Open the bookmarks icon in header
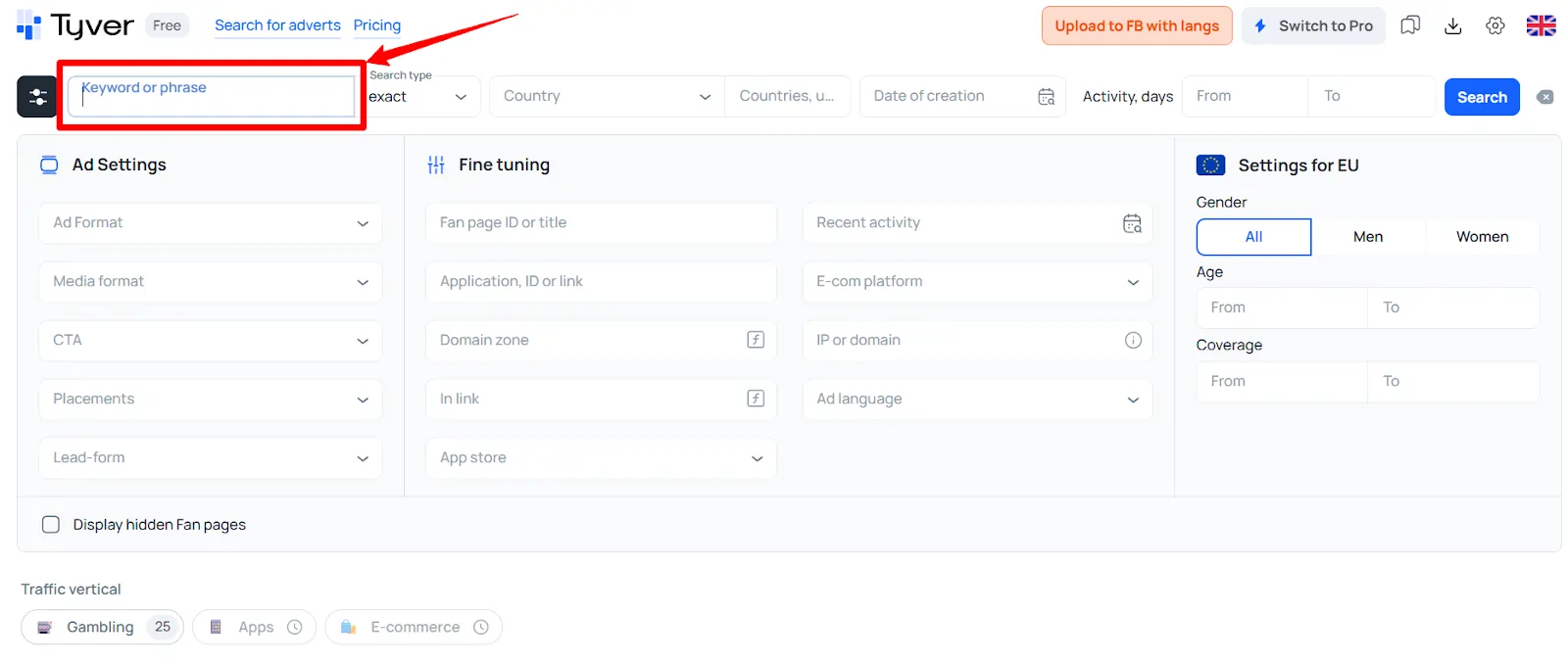This screenshot has height=664, width=1568. point(1410,25)
